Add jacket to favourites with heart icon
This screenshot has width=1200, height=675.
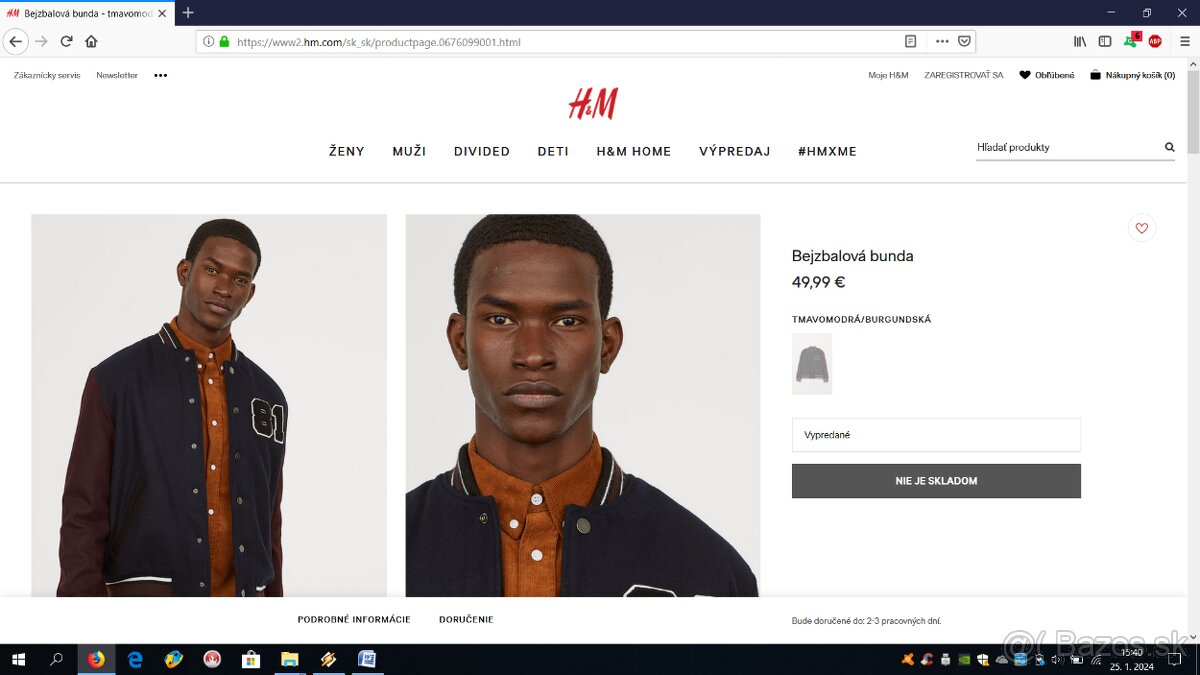click(x=1141, y=228)
